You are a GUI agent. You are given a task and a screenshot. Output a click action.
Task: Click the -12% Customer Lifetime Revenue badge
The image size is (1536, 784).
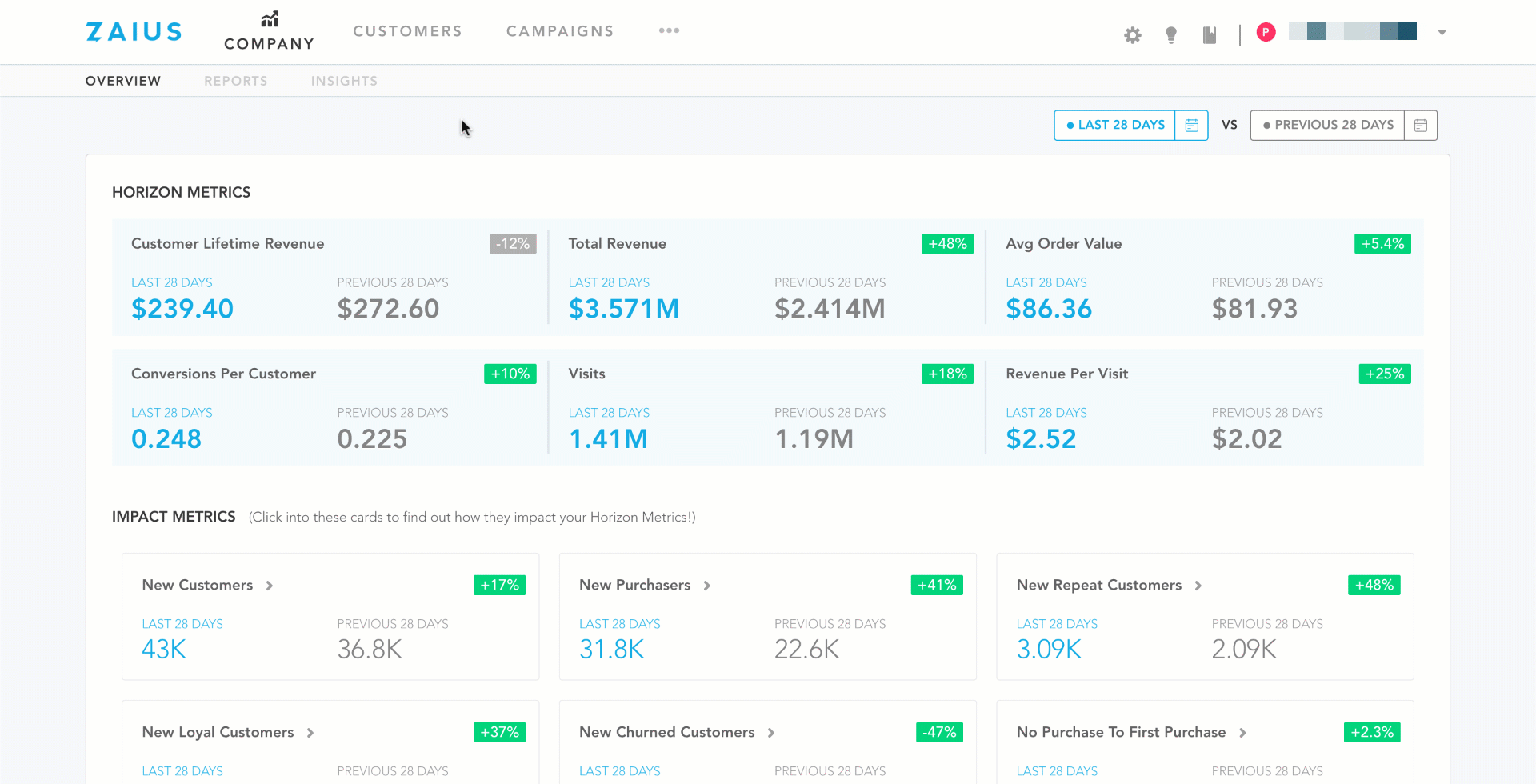coord(513,244)
